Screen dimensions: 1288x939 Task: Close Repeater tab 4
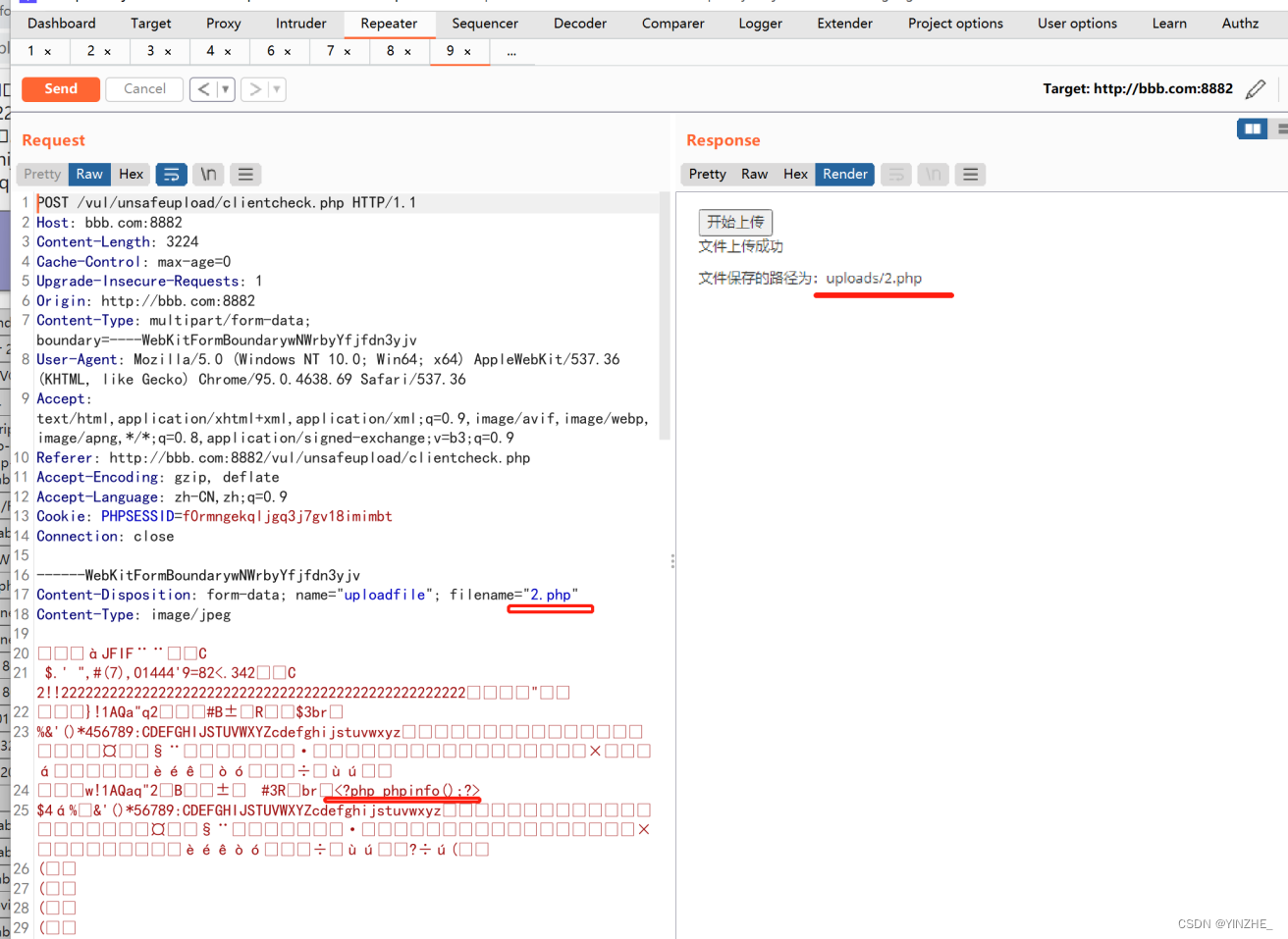point(228,52)
